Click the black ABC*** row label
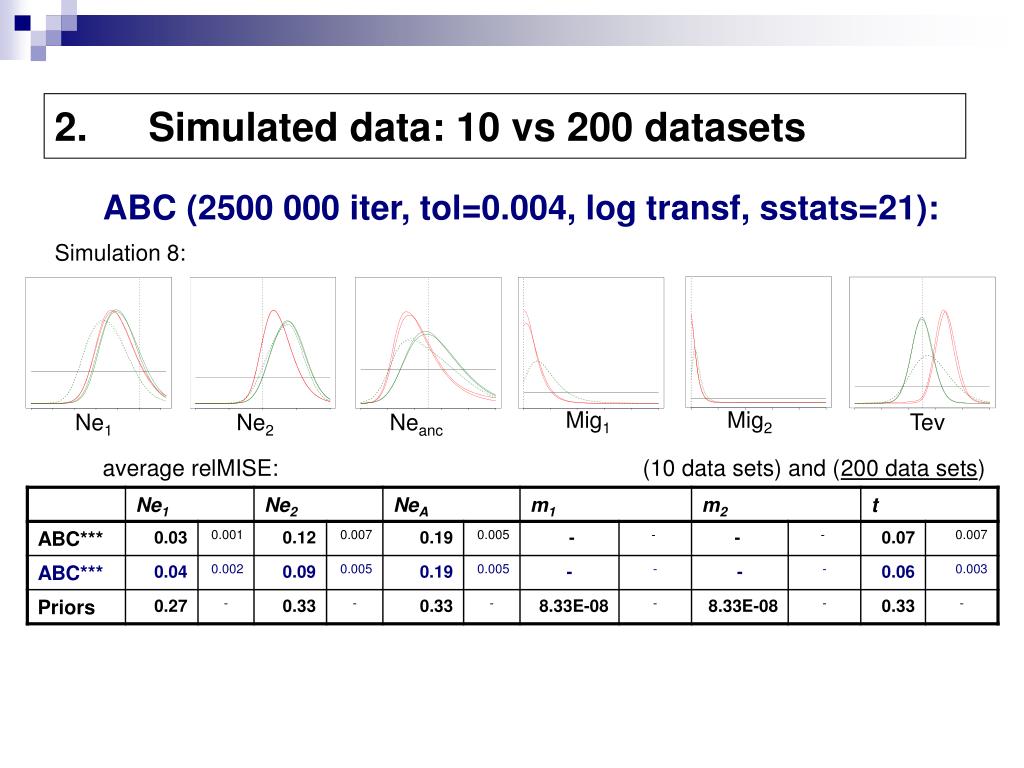 pos(71,539)
